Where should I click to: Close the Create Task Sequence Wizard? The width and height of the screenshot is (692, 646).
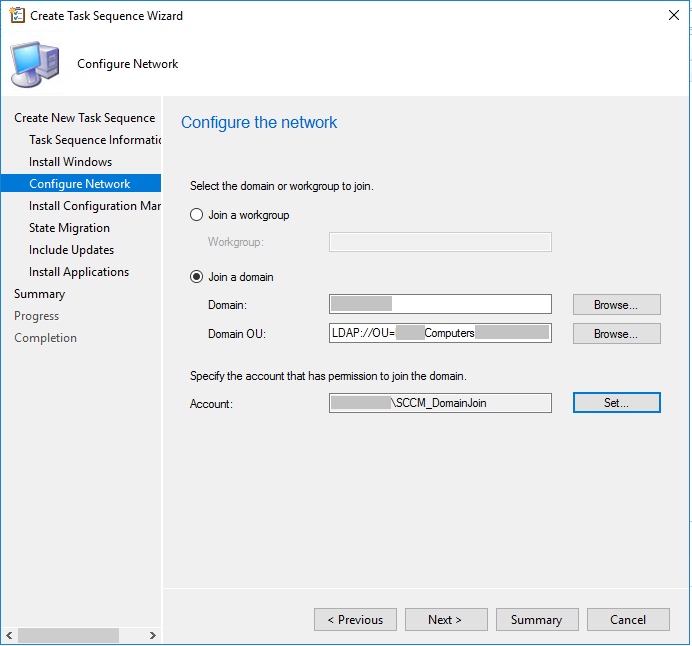tap(673, 15)
